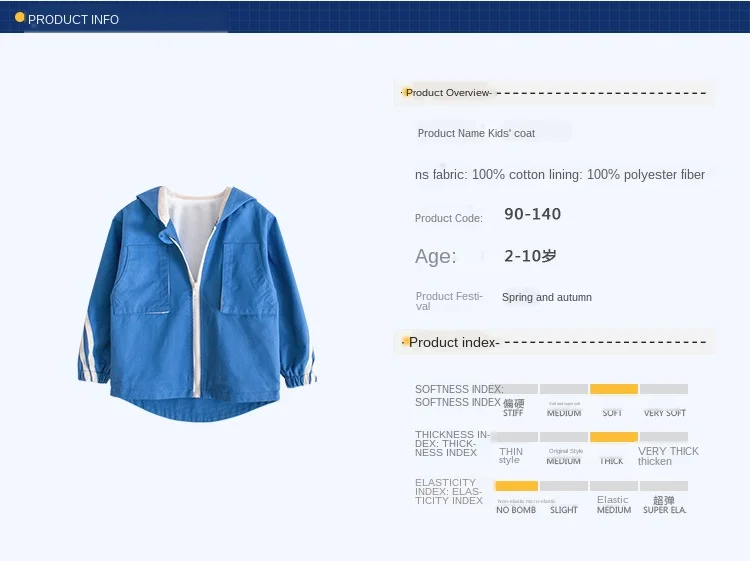Click the THICKNESS INDEX label
Image resolution: width=750 pixels, height=561 pixels.
click(452, 443)
